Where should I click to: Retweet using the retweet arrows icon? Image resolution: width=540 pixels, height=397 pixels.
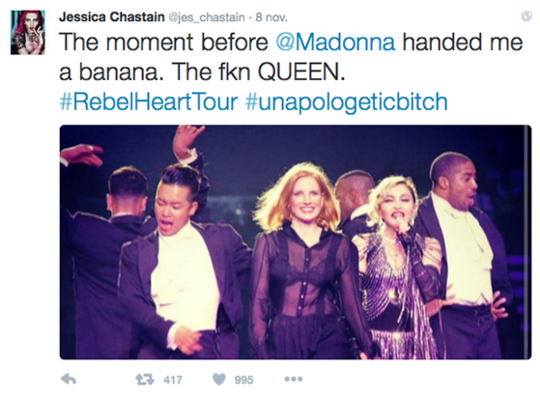coord(144,379)
